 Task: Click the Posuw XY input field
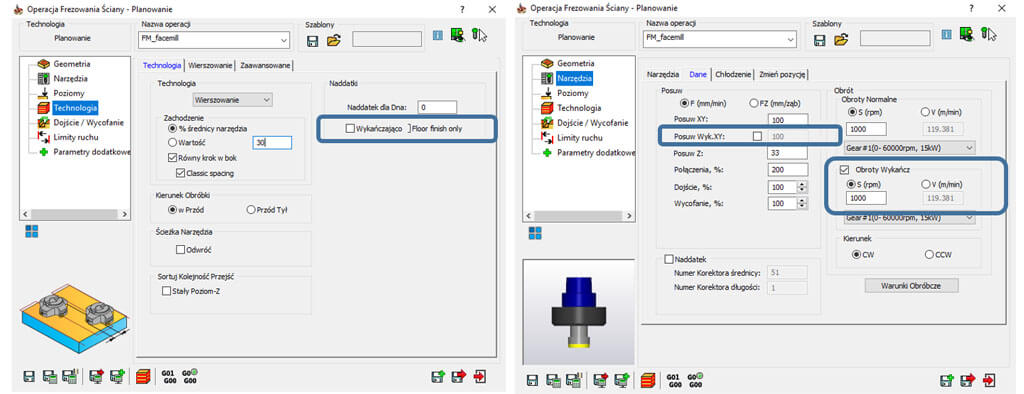coord(788,120)
